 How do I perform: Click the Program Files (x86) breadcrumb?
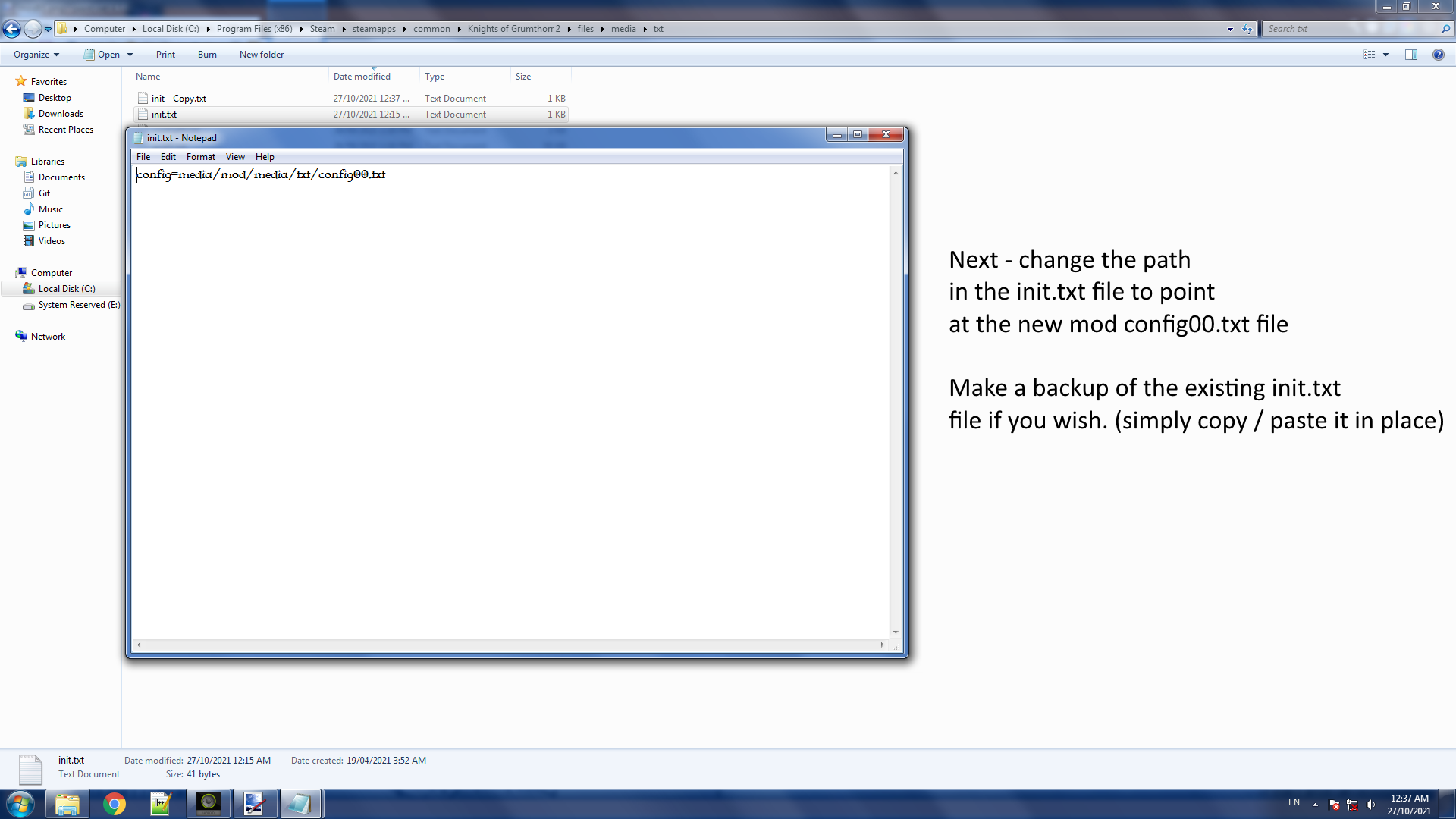254,29
